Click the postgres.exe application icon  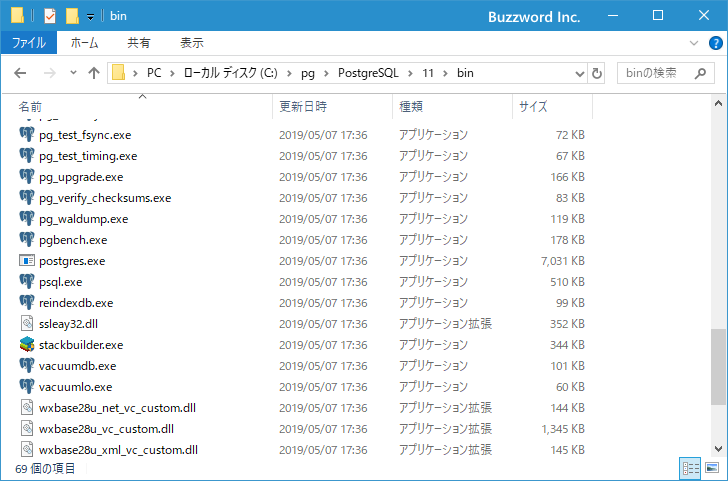pos(27,261)
